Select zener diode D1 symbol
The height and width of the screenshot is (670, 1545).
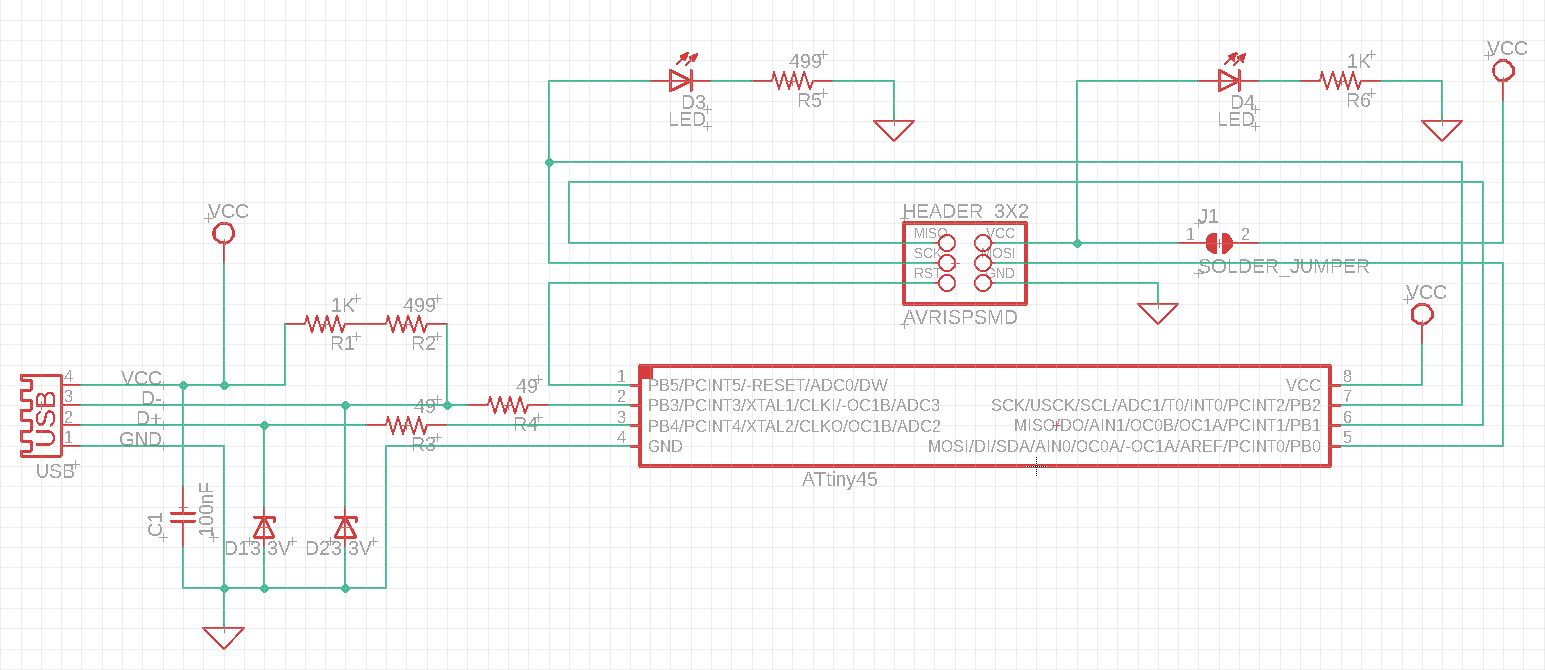coord(264,526)
